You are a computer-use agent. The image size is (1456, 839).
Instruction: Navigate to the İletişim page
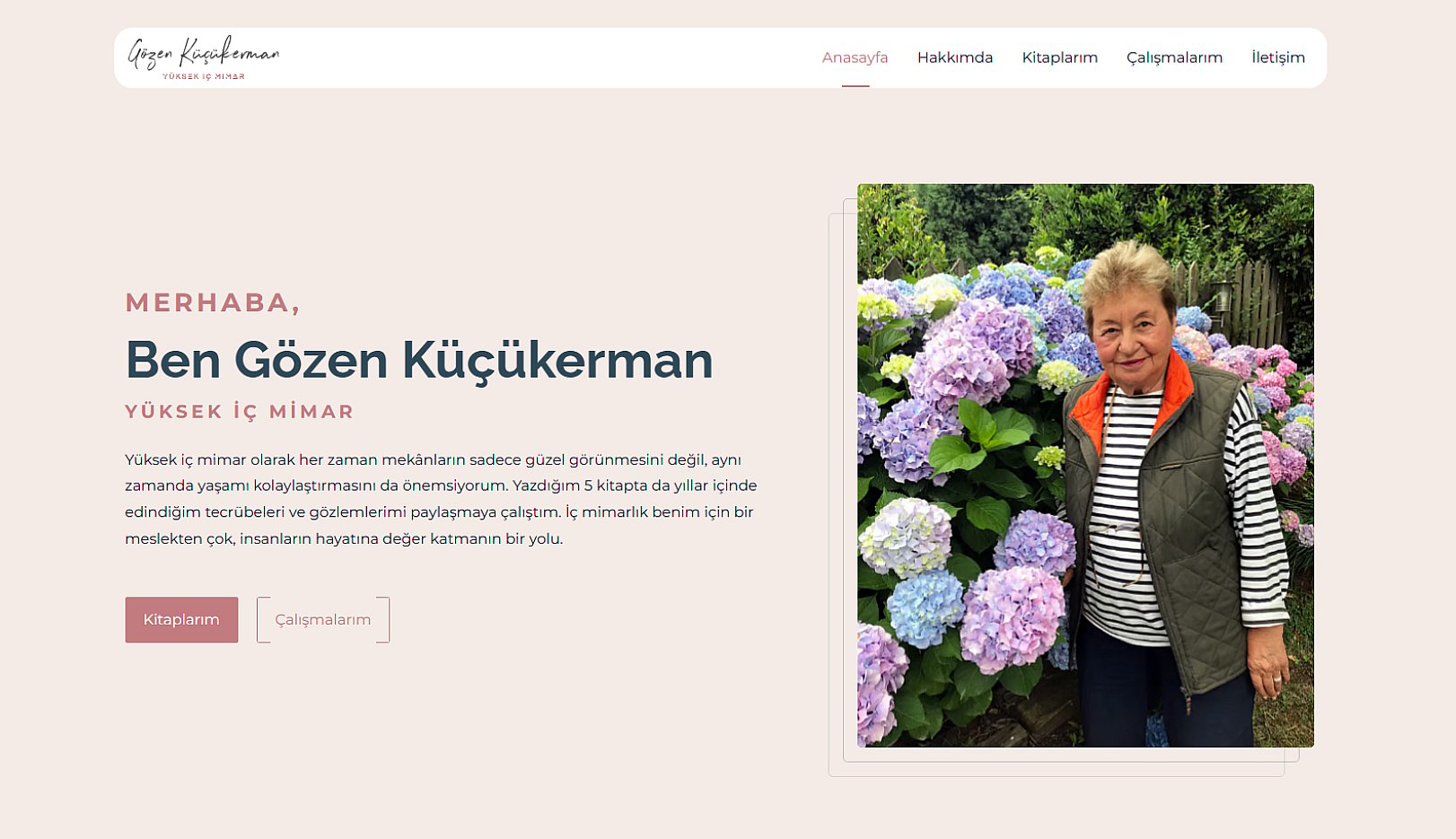click(1277, 57)
